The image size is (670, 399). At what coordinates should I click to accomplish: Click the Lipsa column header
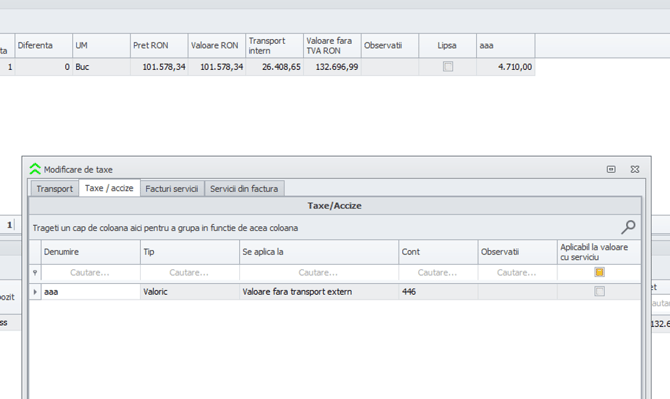coord(447,46)
